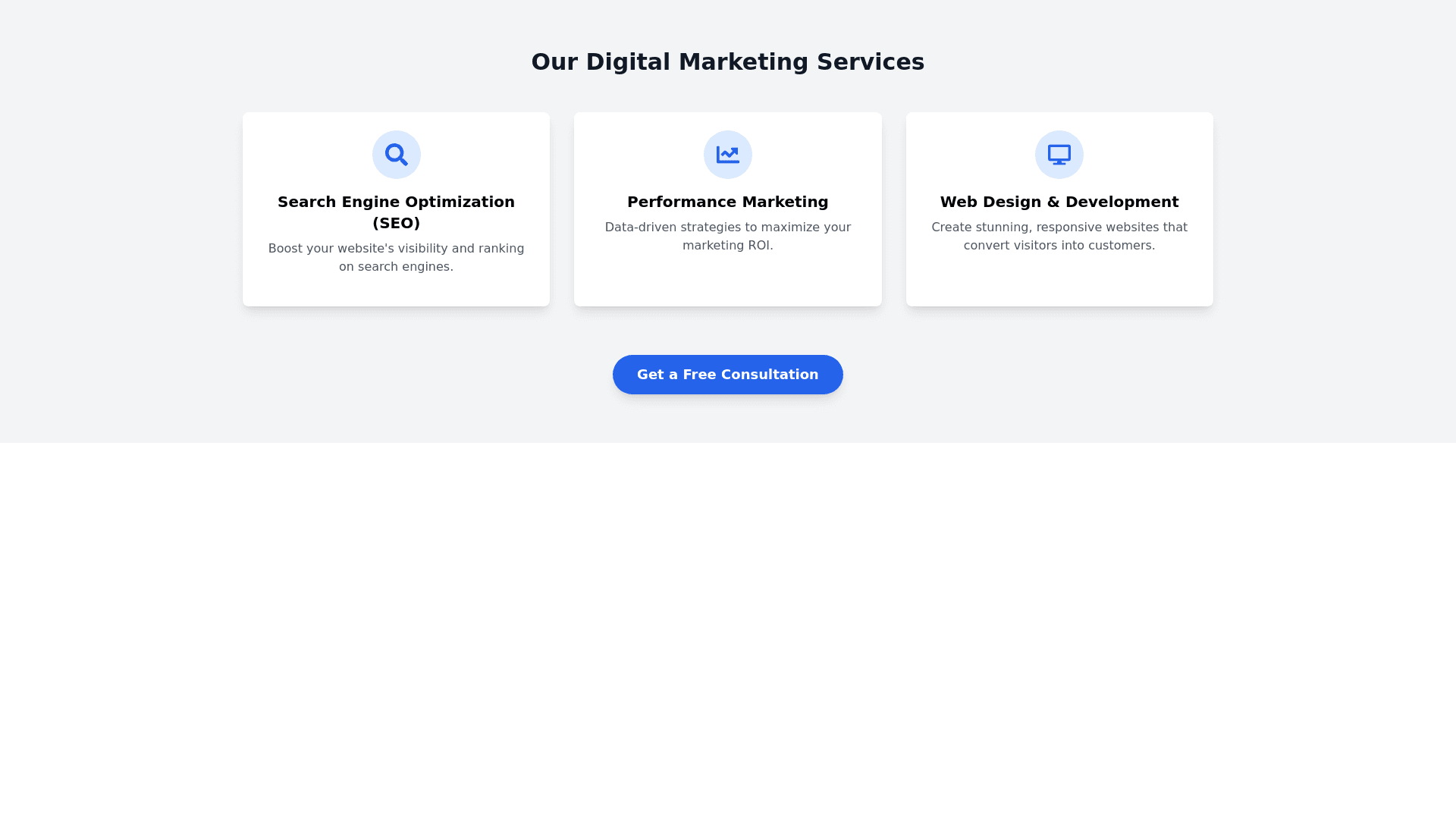Click the trending chart Performance Marketing icon
This screenshot has width=1456, height=819.
[728, 155]
